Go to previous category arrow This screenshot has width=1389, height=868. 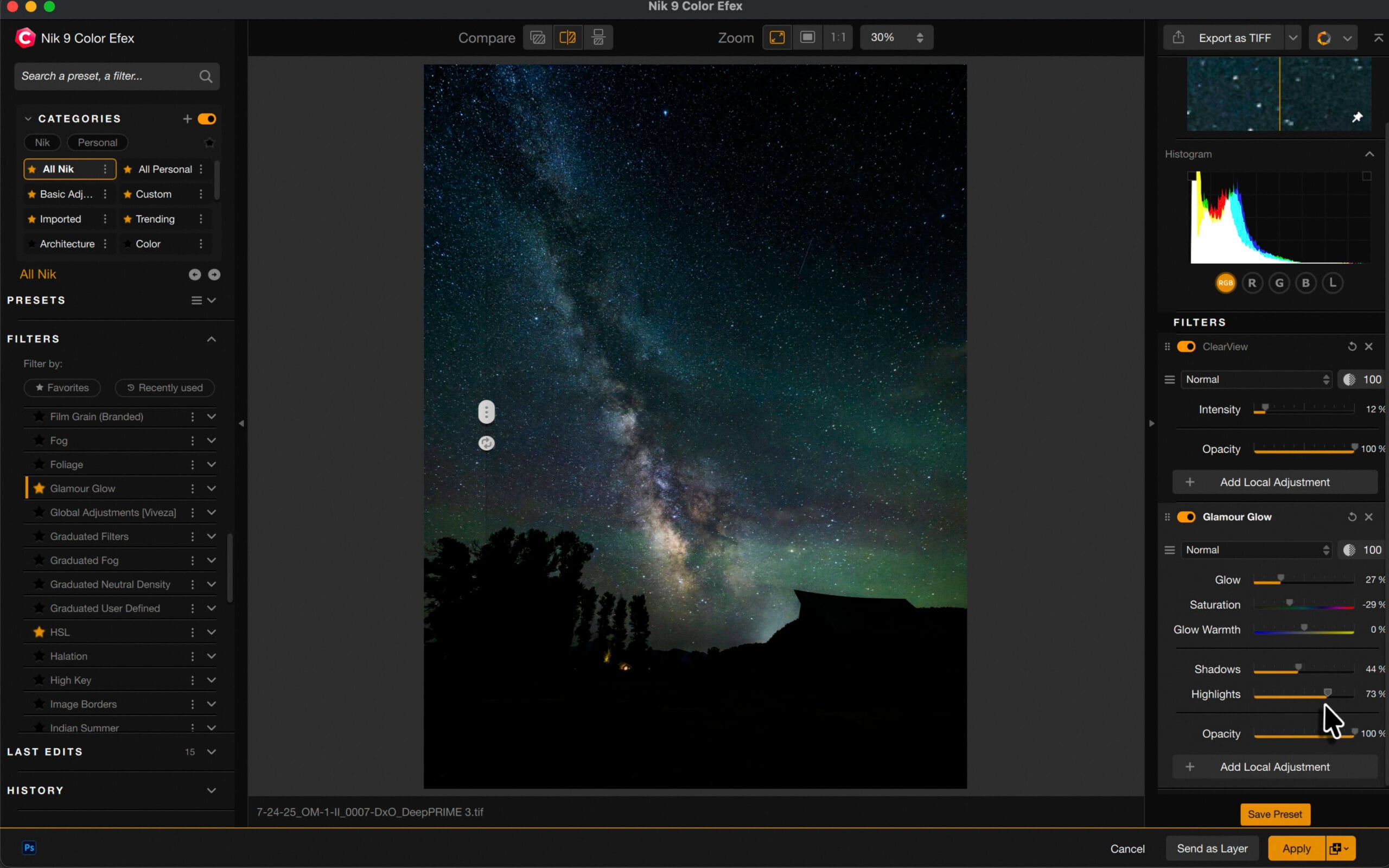(x=195, y=275)
